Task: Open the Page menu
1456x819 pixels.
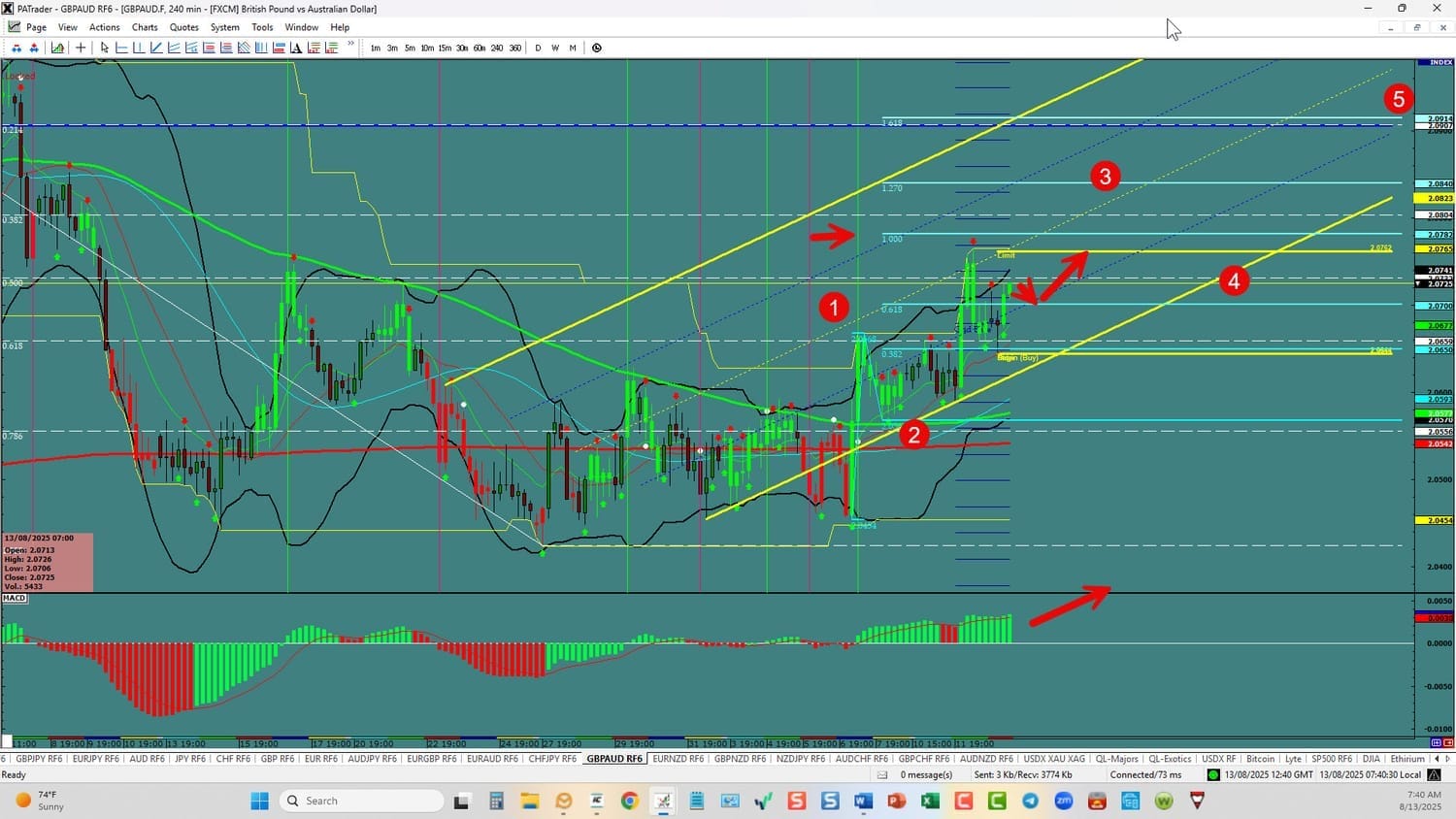Action: point(36,27)
